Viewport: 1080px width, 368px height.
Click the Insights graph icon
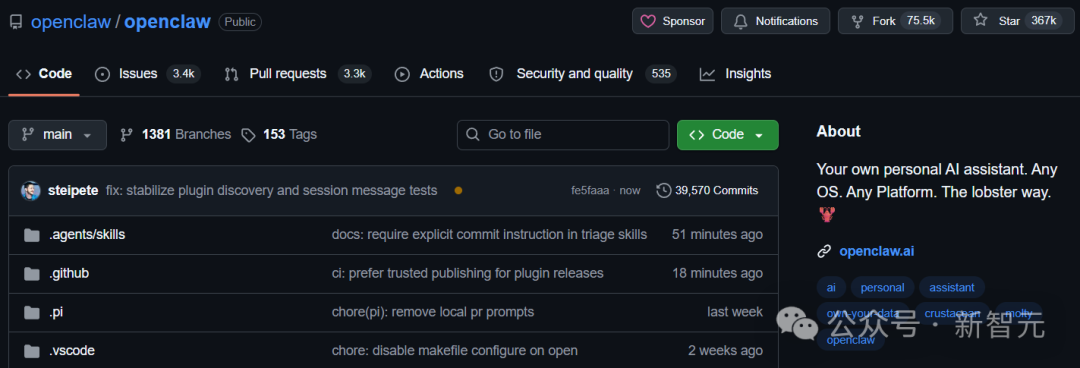pyautogui.click(x=707, y=74)
